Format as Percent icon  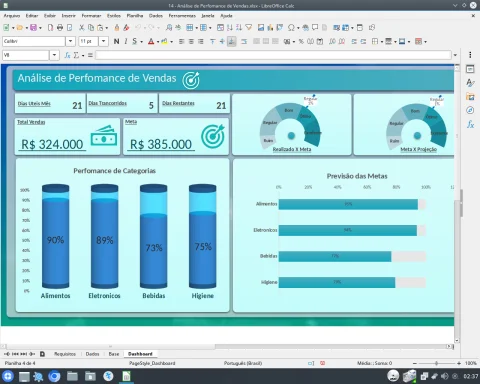tap(301, 41)
